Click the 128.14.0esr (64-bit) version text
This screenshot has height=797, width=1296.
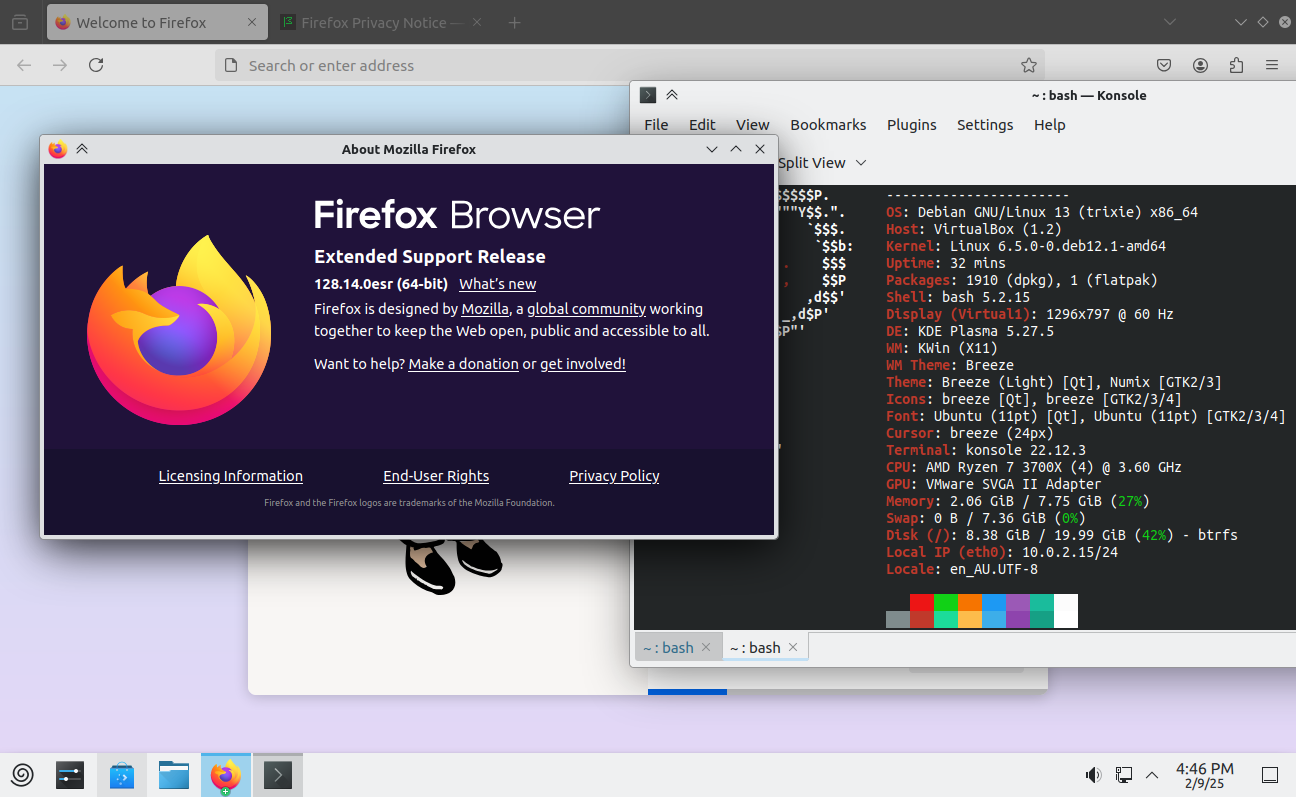(x=381, y=284)
